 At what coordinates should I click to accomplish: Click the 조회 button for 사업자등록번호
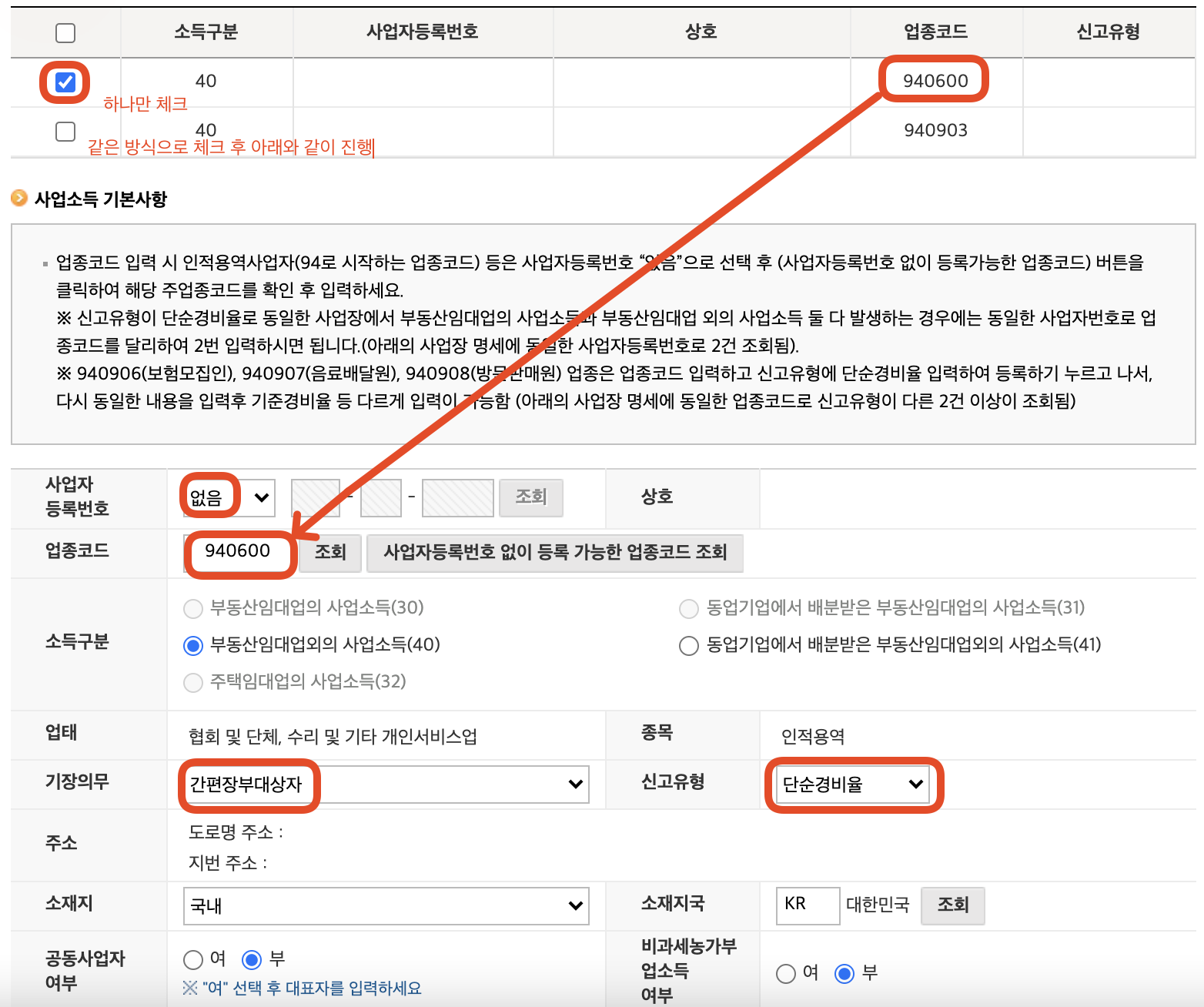530,497
